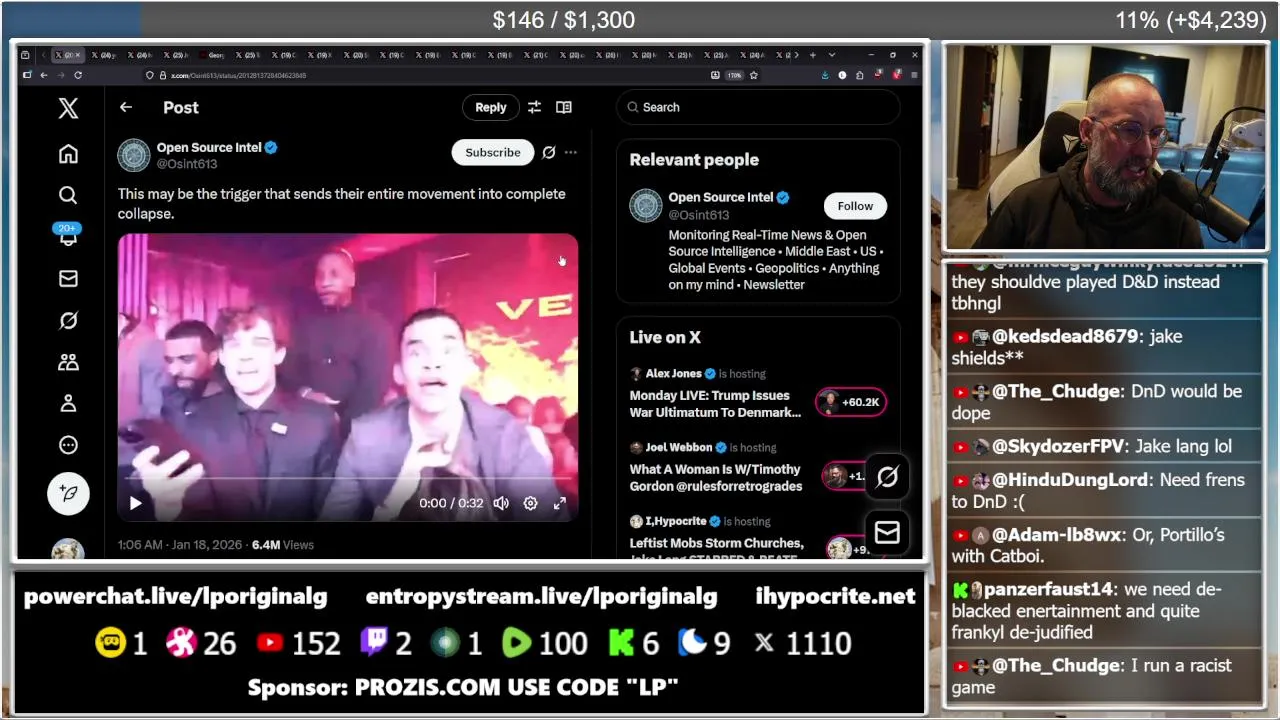This screenshot has height=720, width=1280.
Task: Open the reader view icon beside Reply
Action: coord(564,107)
